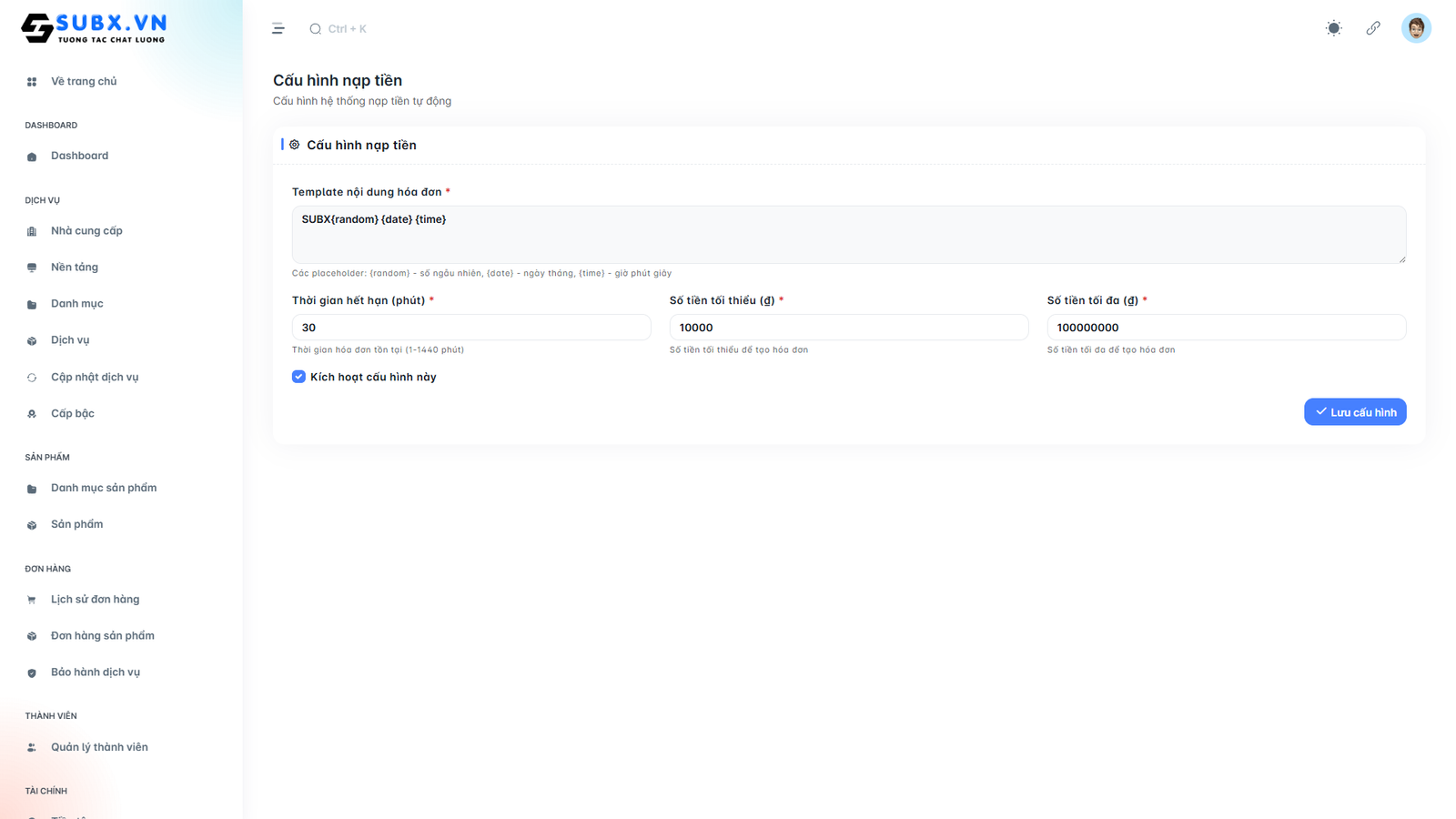Click the Số tiền tối thiểu input

(x=848, y=328)
